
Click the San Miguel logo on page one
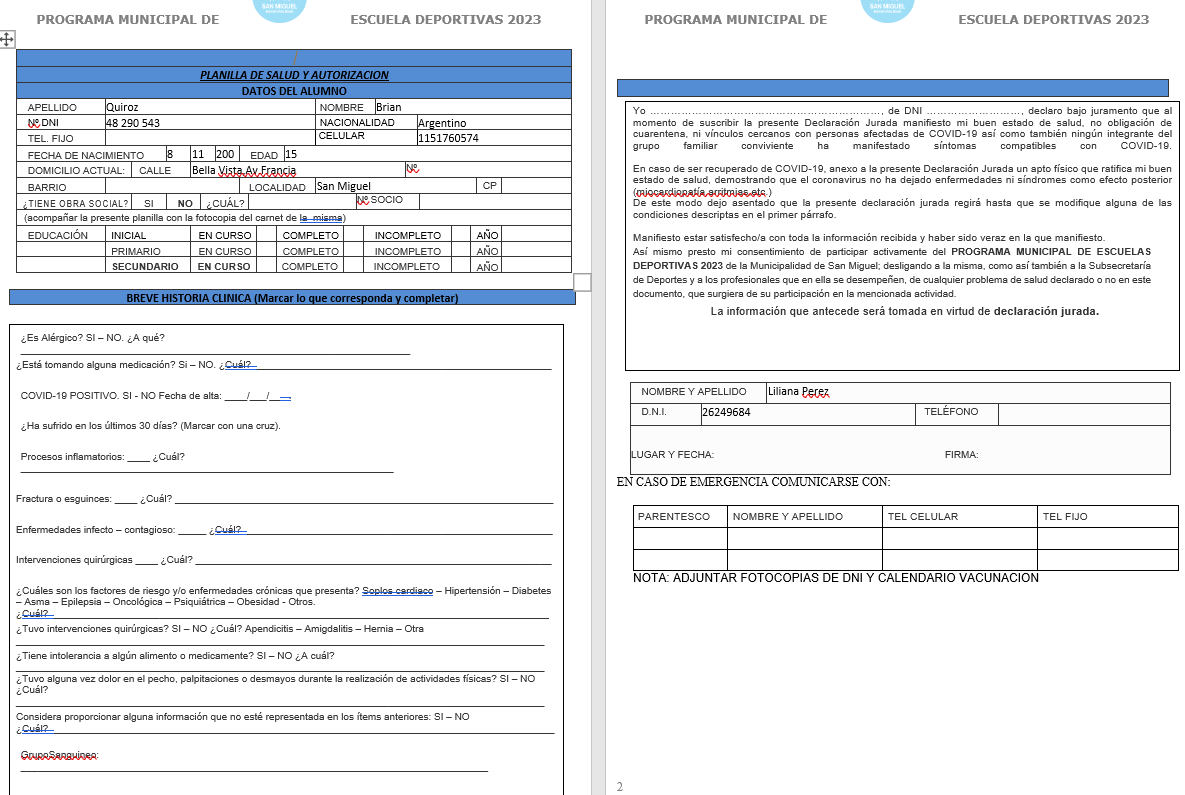pyautogui.click(x=280, y=8)
